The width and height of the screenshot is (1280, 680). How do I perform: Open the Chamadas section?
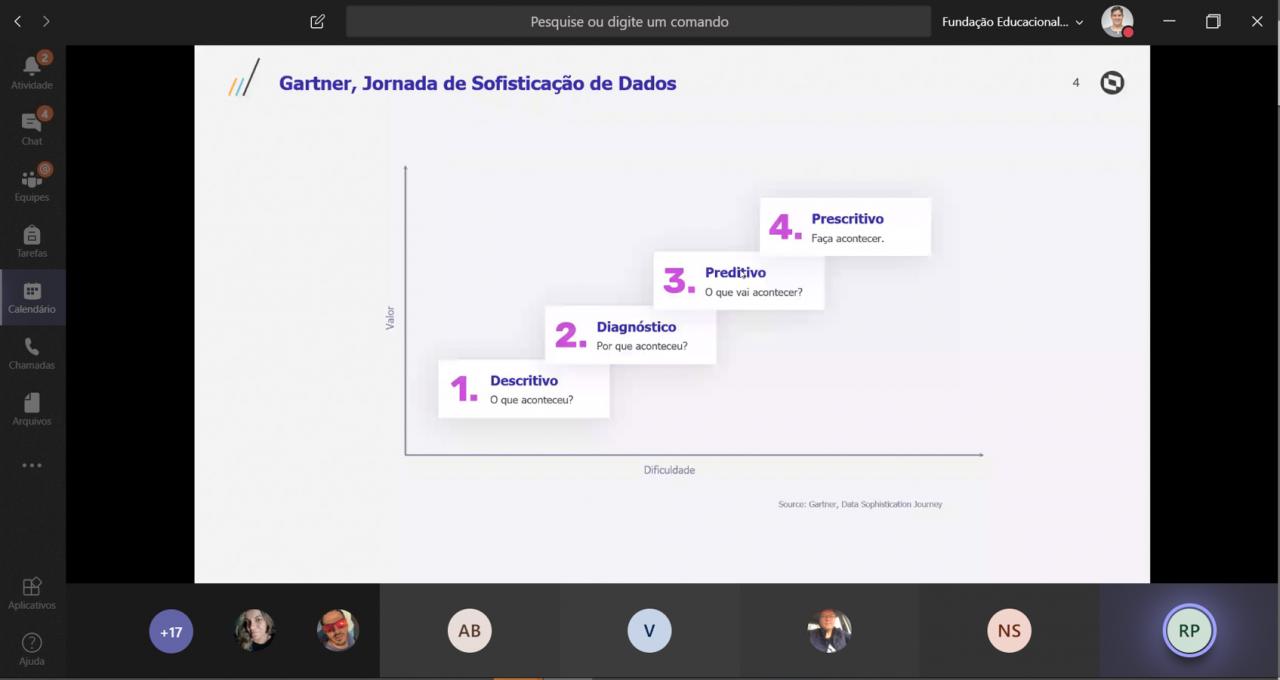[32, 353]
